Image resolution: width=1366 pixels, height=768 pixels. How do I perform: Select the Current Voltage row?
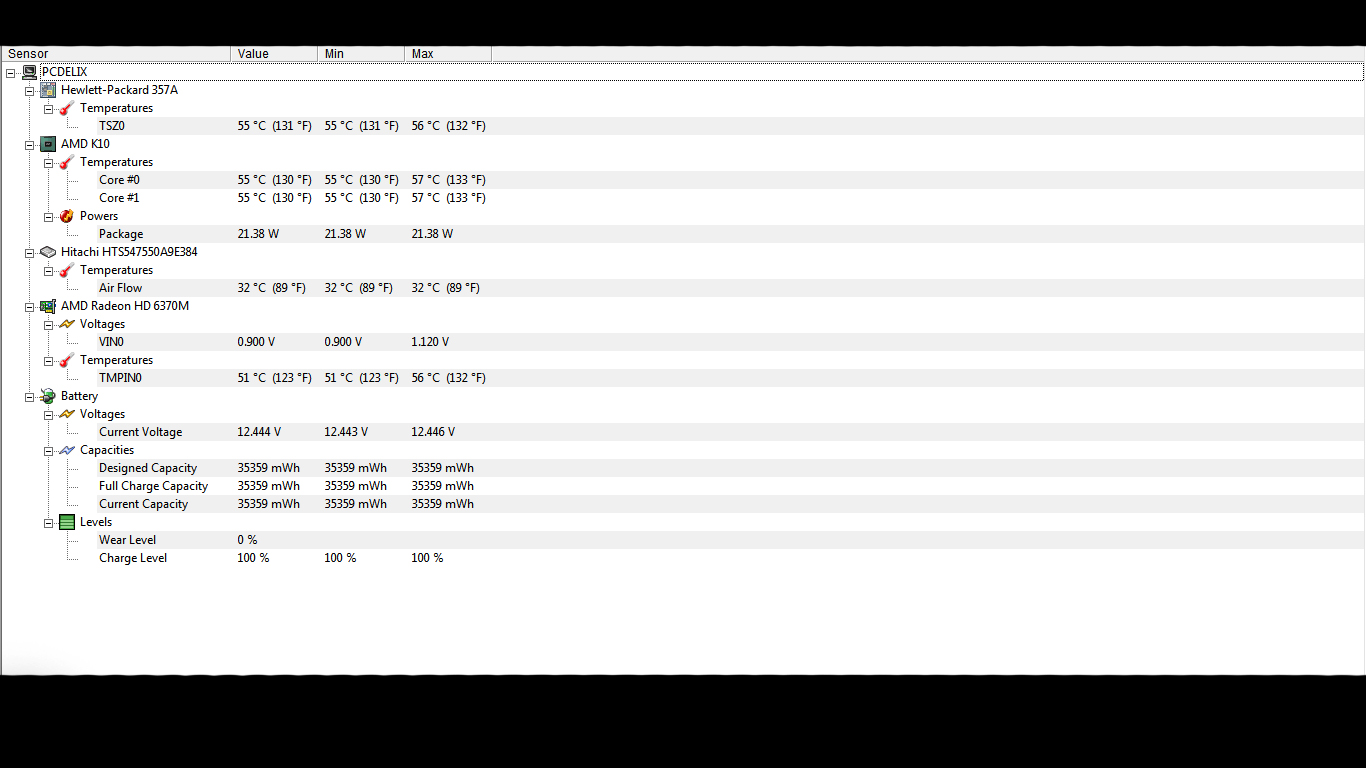point(683,432)
